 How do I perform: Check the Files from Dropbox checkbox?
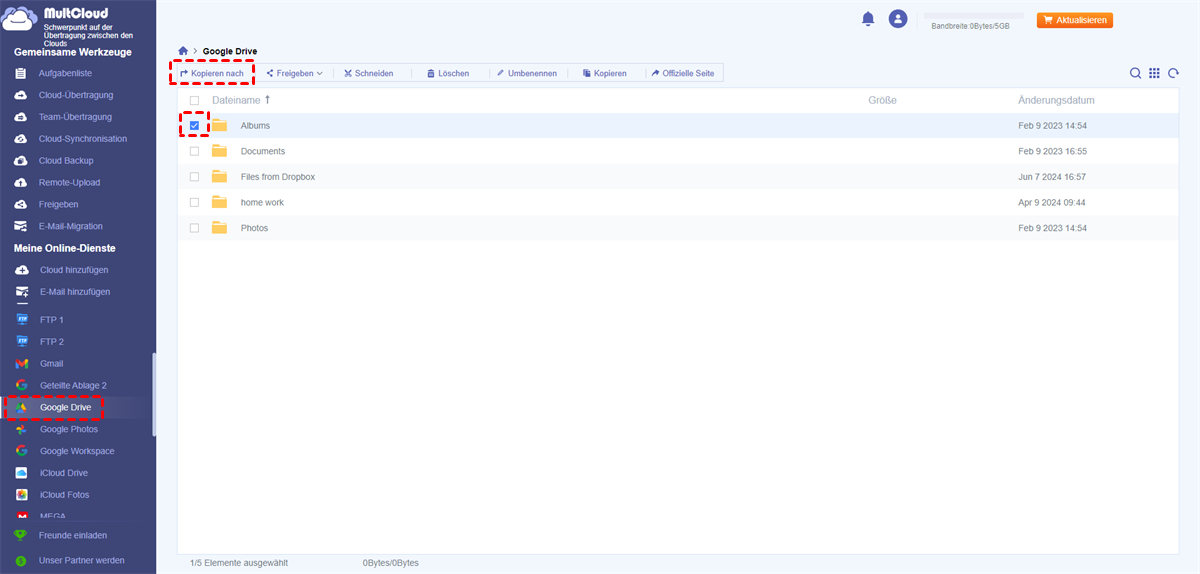click(x=194, y=177)
